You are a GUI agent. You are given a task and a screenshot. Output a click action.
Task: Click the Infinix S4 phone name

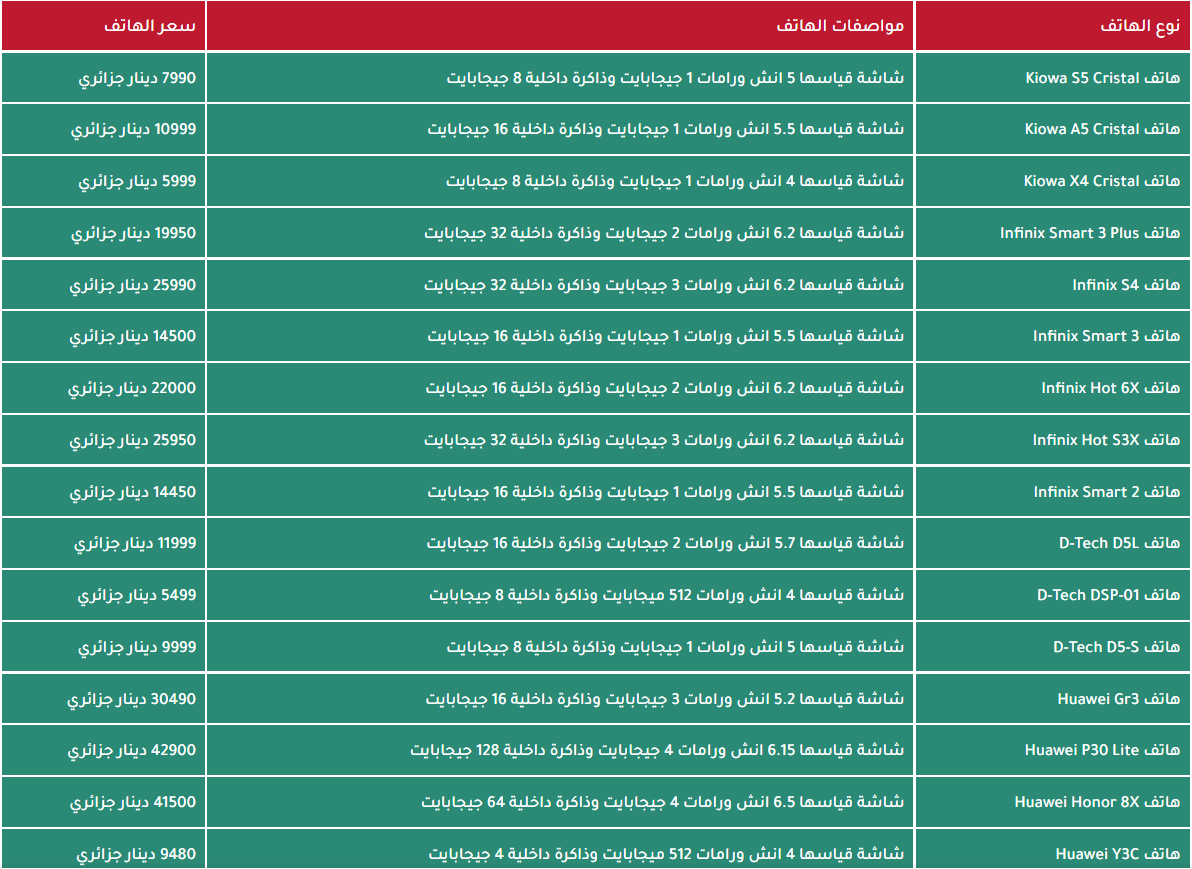(1053, 284)
